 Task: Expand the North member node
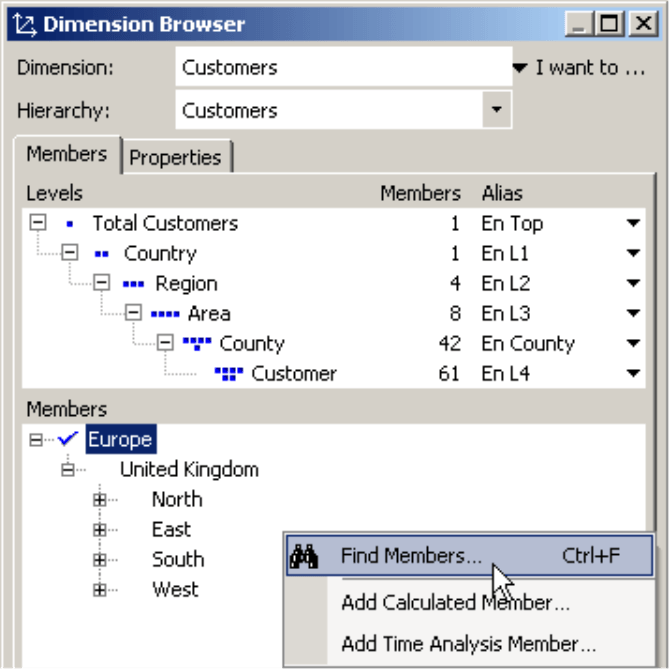pos(99,500)
